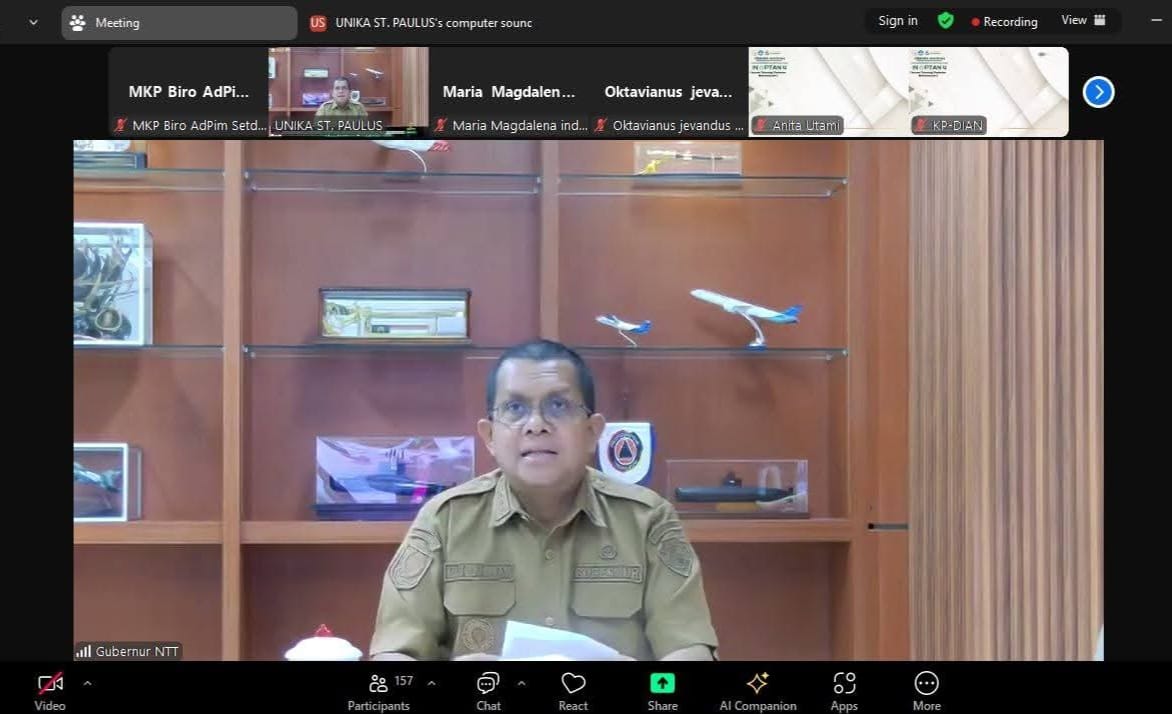Viewport: 1172px width, 714px height.
Task: Show next participants with blue arrow
Action: pos(1098,92)
